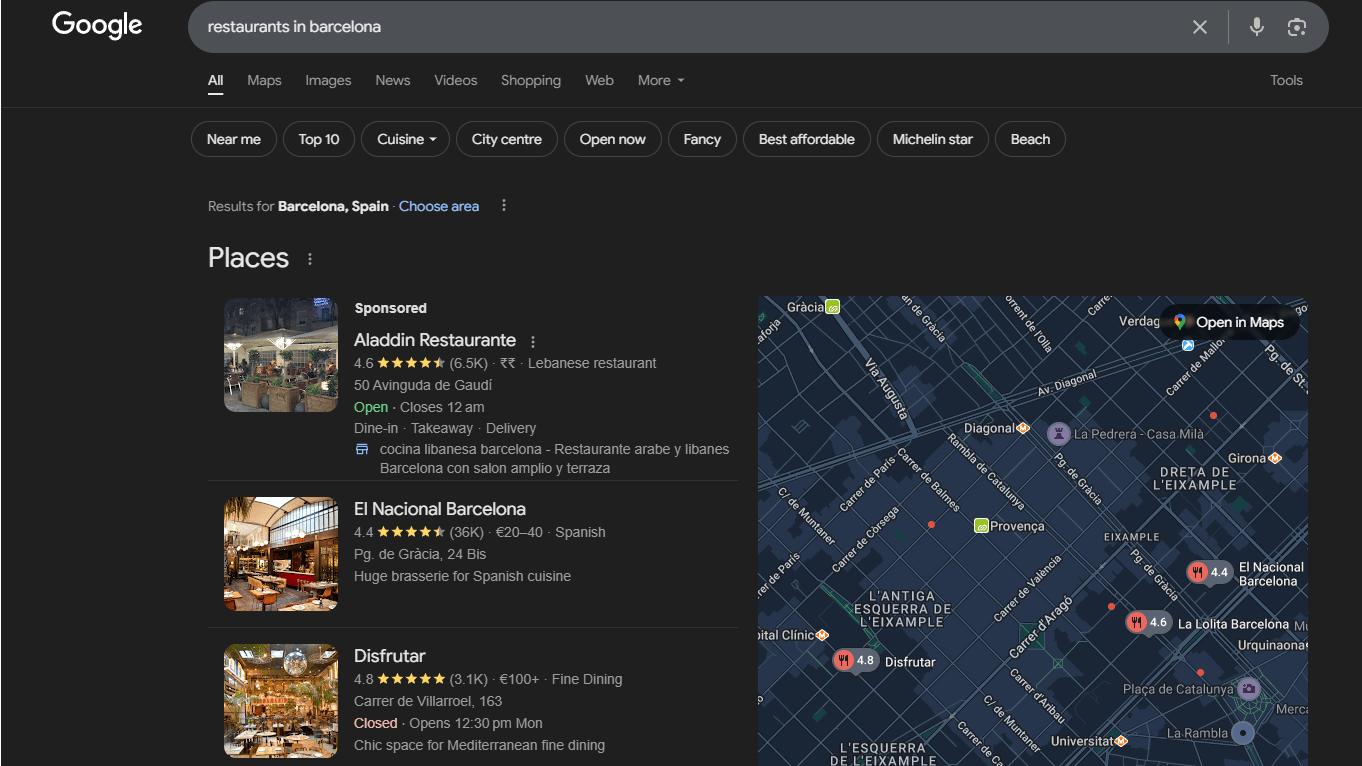Open Google Lens image search icon
1362x766 pixels.
point(1297,27)
